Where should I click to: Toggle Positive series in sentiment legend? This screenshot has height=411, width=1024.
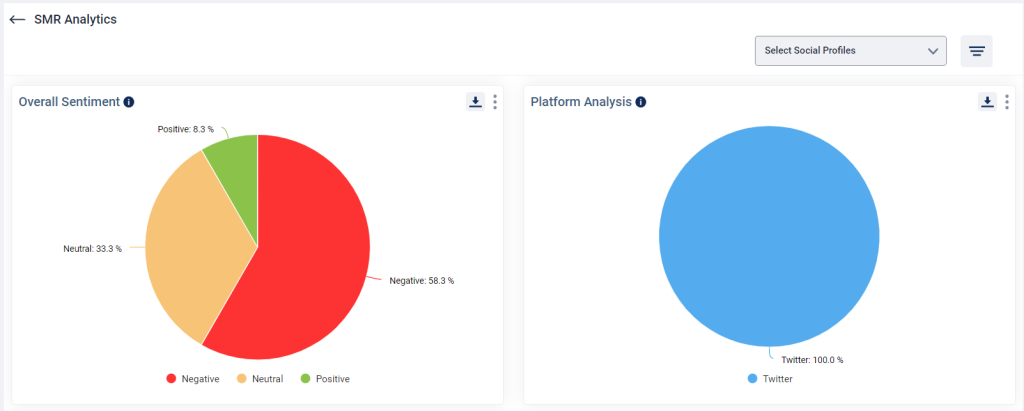325,378
